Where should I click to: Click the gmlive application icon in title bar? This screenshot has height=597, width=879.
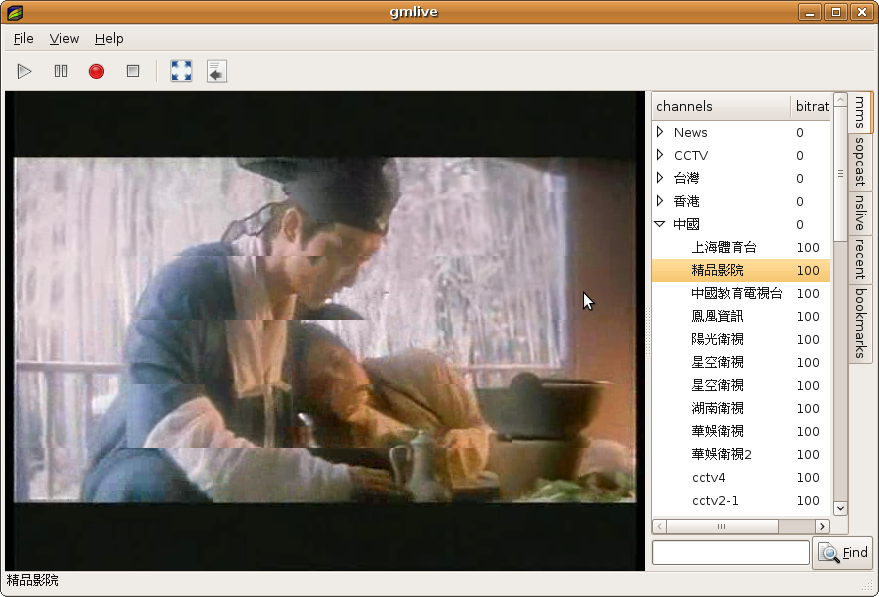pyautogui.click(x=15, y=12)
